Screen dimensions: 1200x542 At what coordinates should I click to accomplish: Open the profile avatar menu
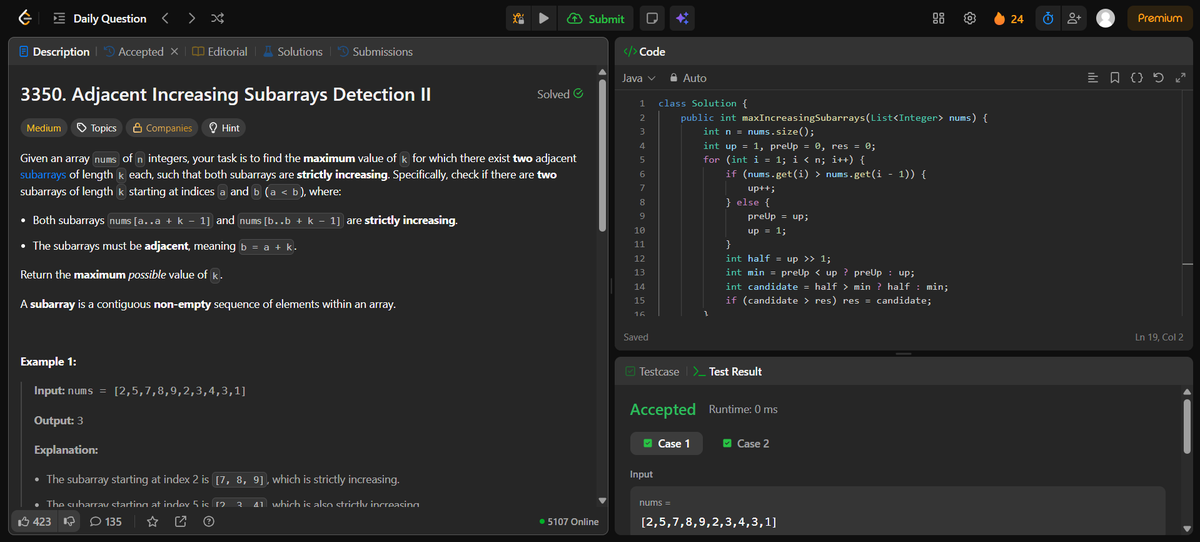coord(1105,18)
